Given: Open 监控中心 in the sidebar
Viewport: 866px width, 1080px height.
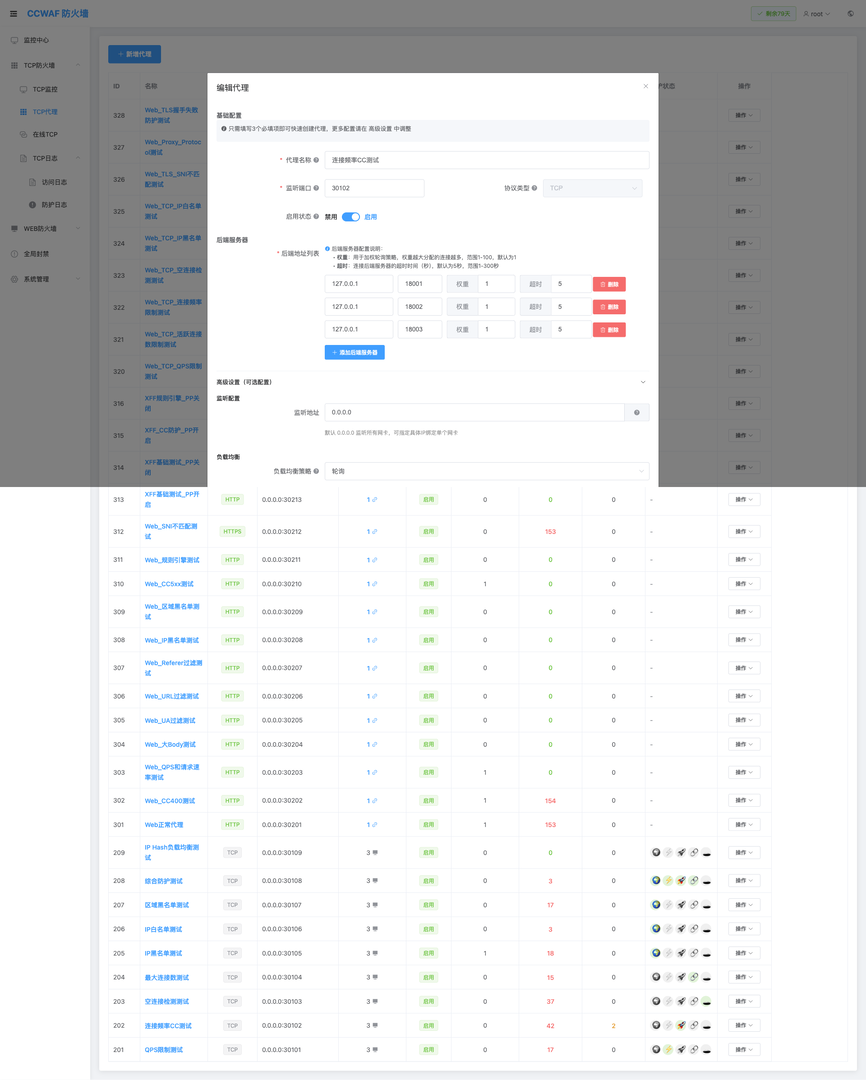Looking at the screenshot, I should (x=45, y=40).
